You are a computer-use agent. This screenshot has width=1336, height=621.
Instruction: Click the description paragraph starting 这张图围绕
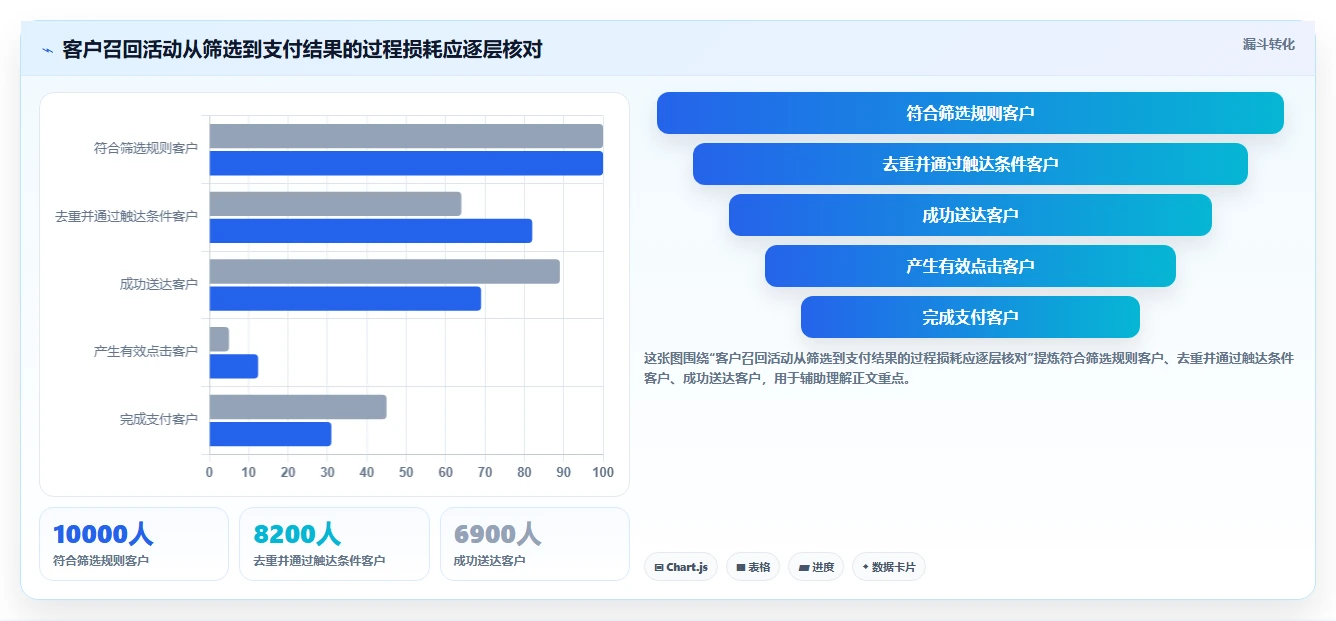(x=969, y=368)
